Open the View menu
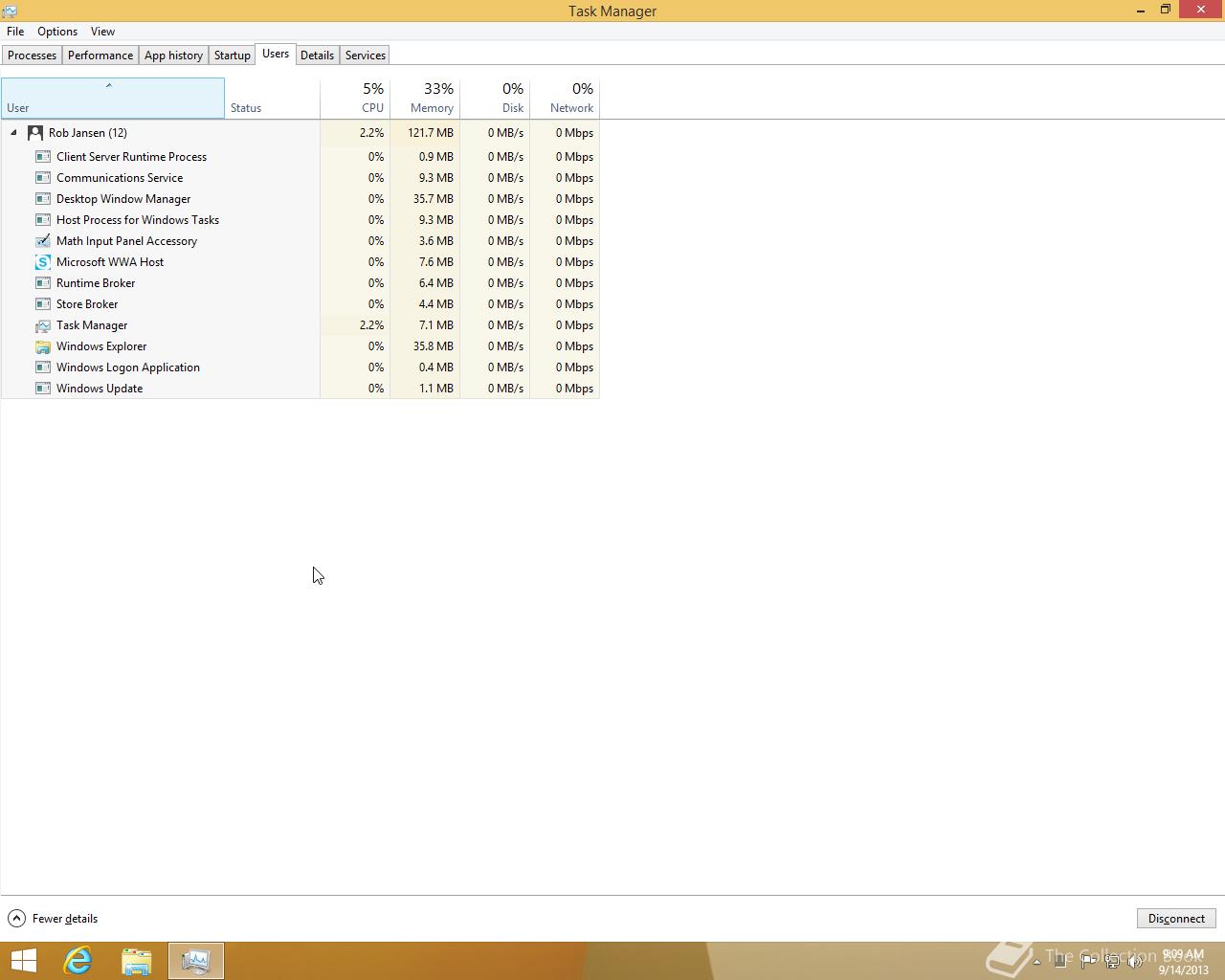The image size is (1225, 980). click(102, 32)
